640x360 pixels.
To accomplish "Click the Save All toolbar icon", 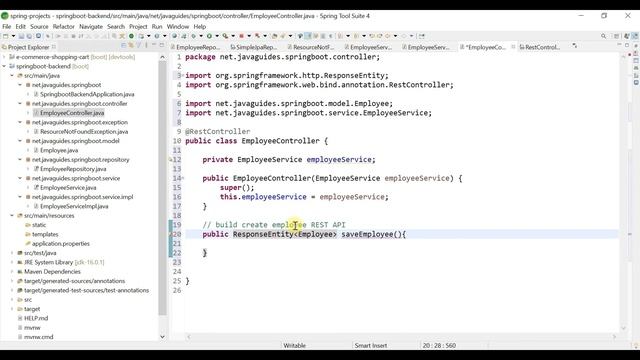I will tap(29, 36).
